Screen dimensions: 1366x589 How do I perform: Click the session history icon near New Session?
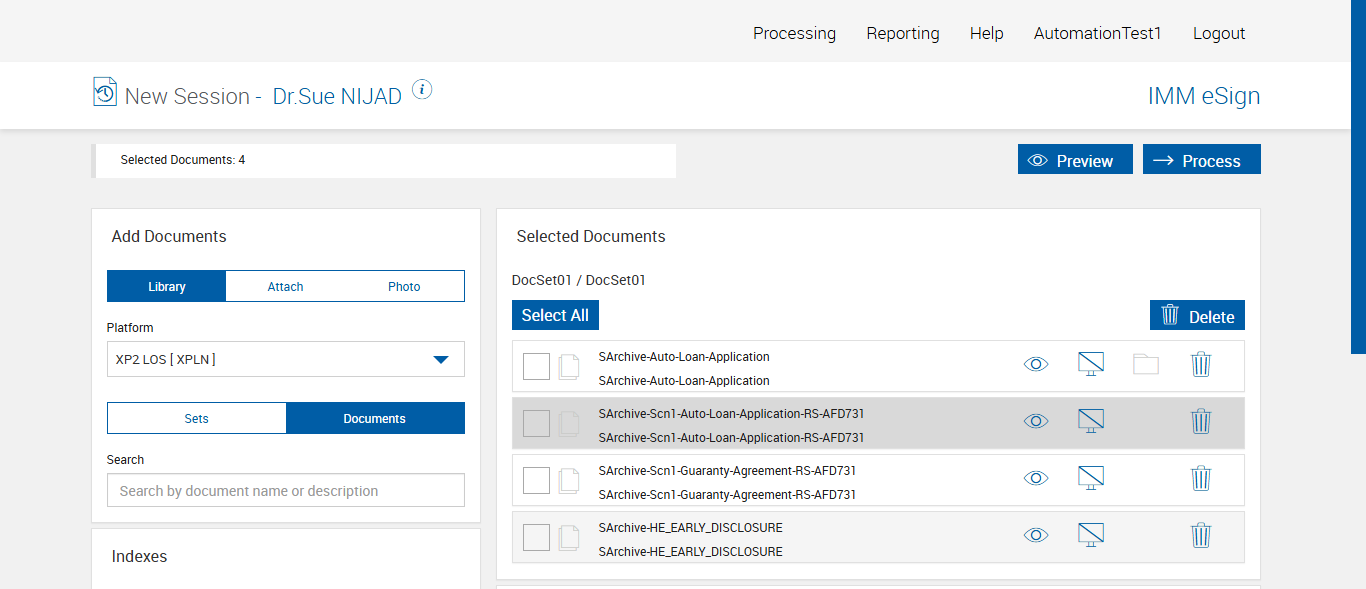pyautogui.click(x=105, y=92)
